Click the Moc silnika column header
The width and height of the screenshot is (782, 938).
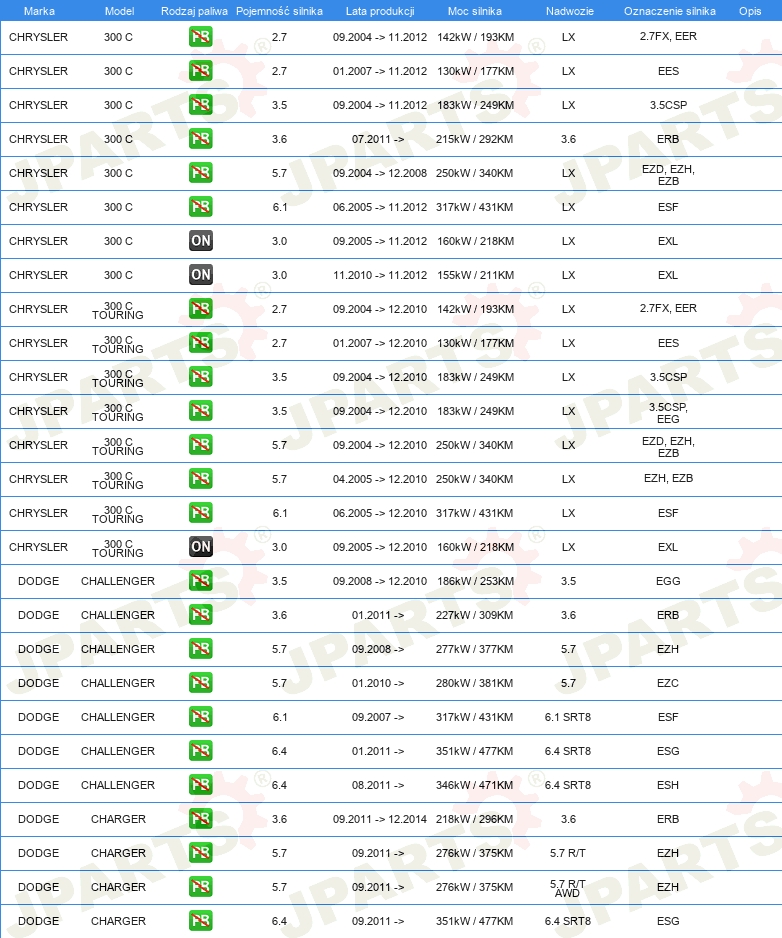tap(474, 11)
